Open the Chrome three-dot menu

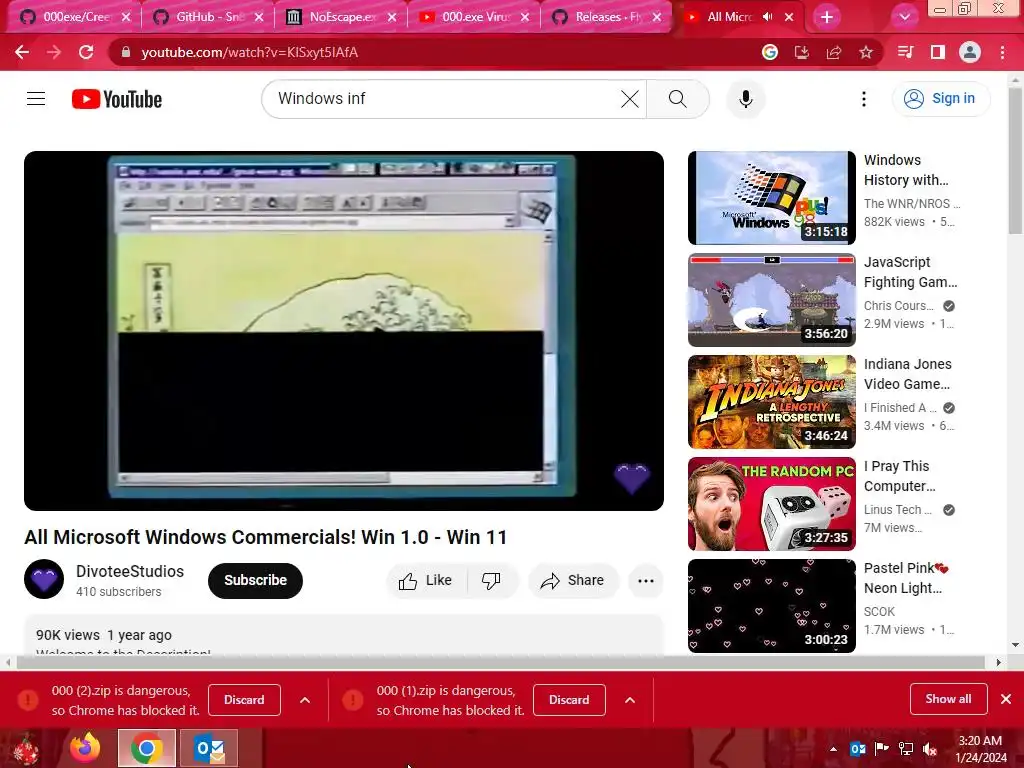[1002, 52]
